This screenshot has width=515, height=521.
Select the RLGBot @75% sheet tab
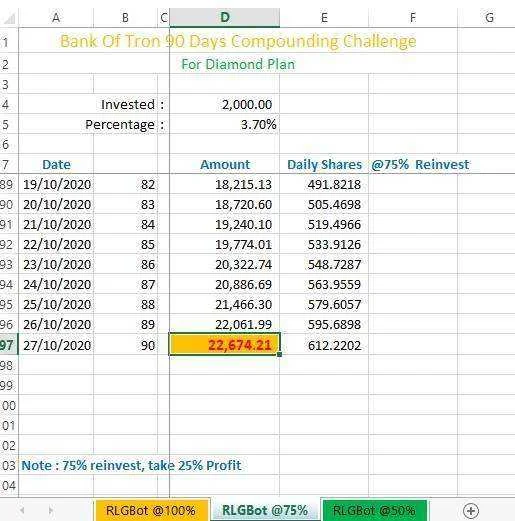click(x=265, y=510)
